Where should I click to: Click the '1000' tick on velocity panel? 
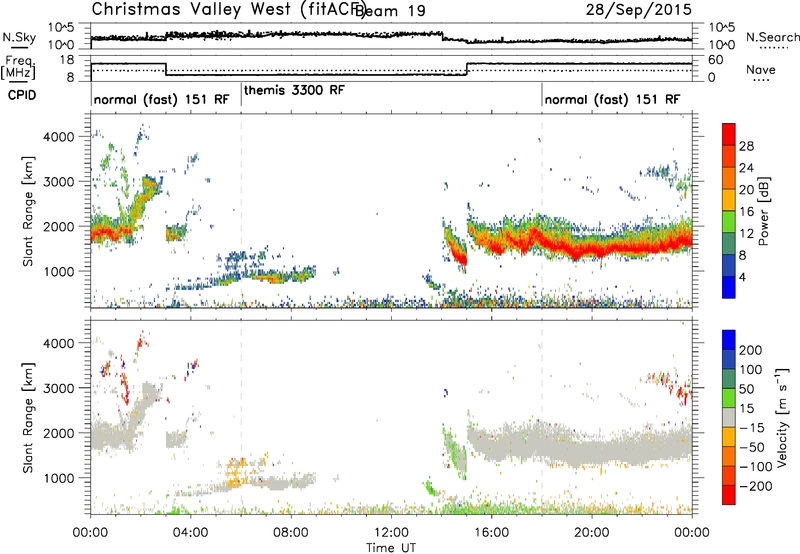point(59,478)
